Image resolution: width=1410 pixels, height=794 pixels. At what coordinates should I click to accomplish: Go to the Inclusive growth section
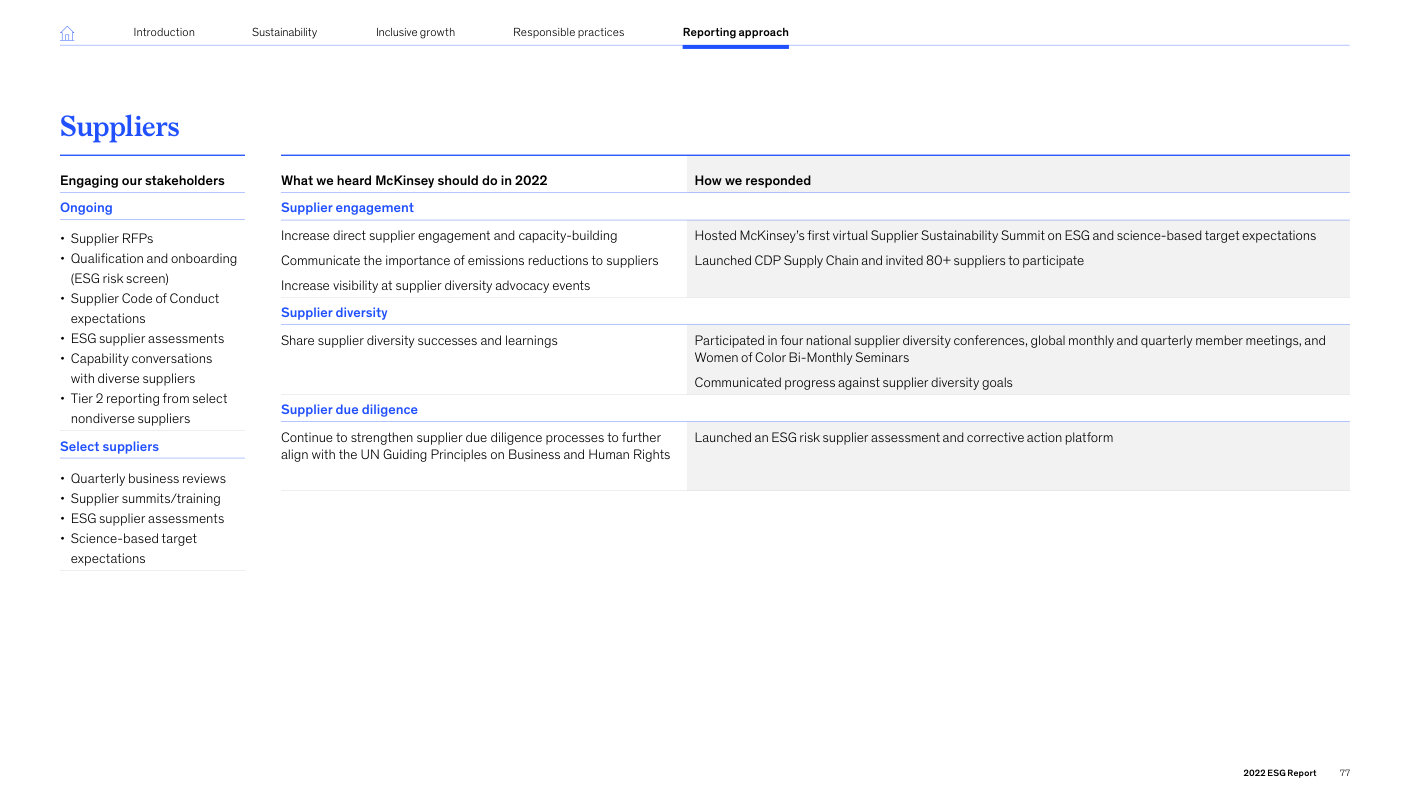415,32
